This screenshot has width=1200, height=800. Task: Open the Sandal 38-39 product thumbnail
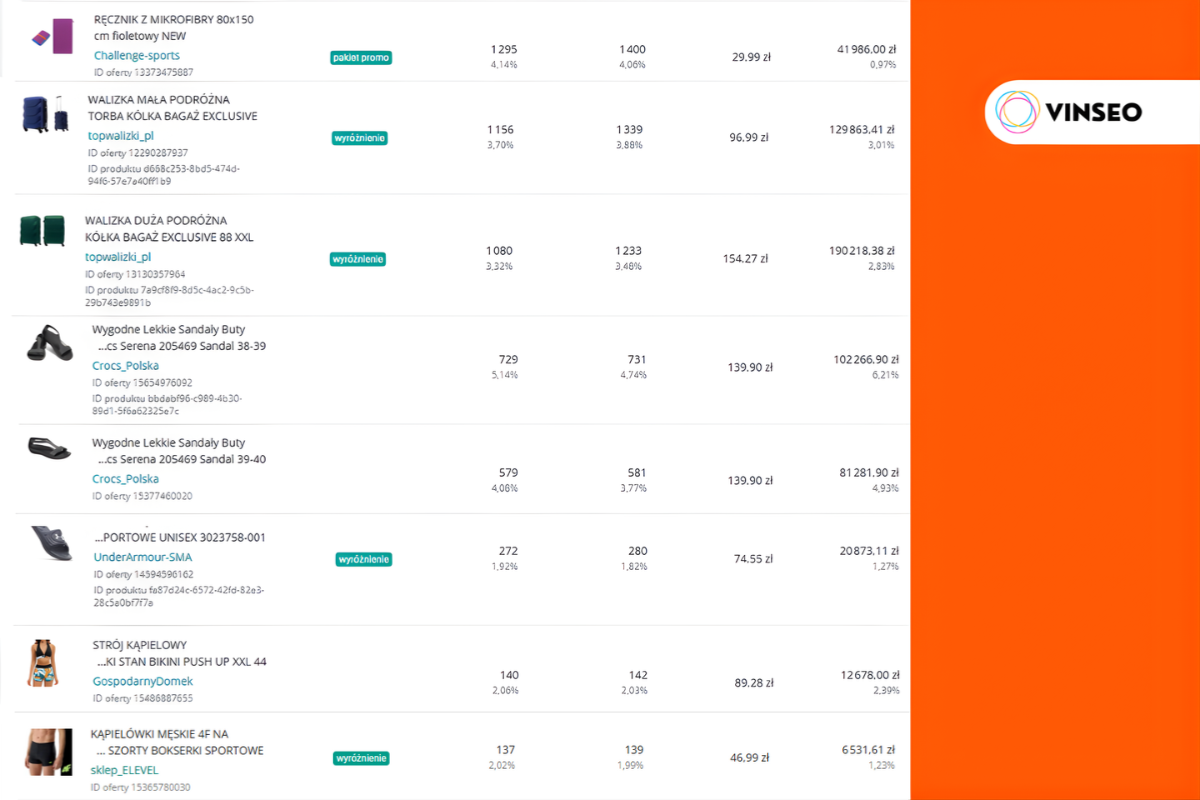49,343
